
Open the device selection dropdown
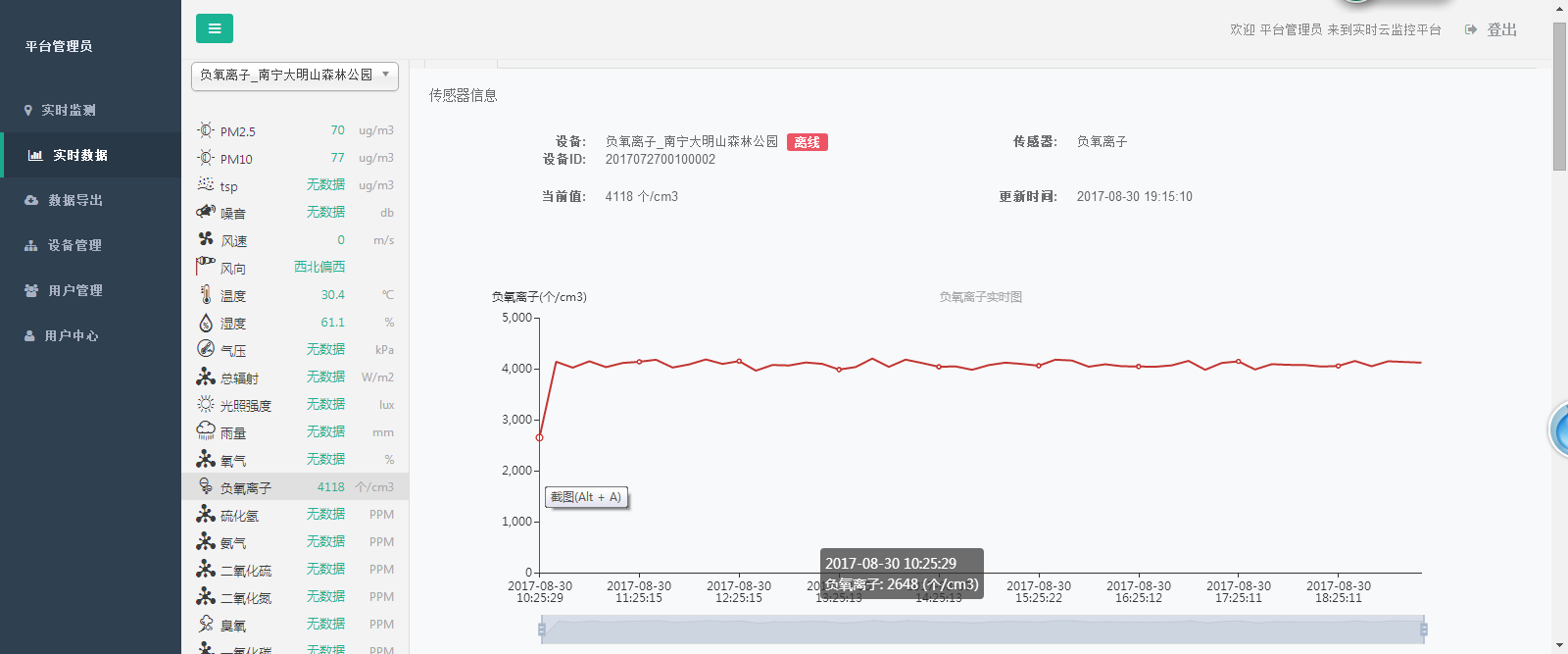(x=294, y=75)
